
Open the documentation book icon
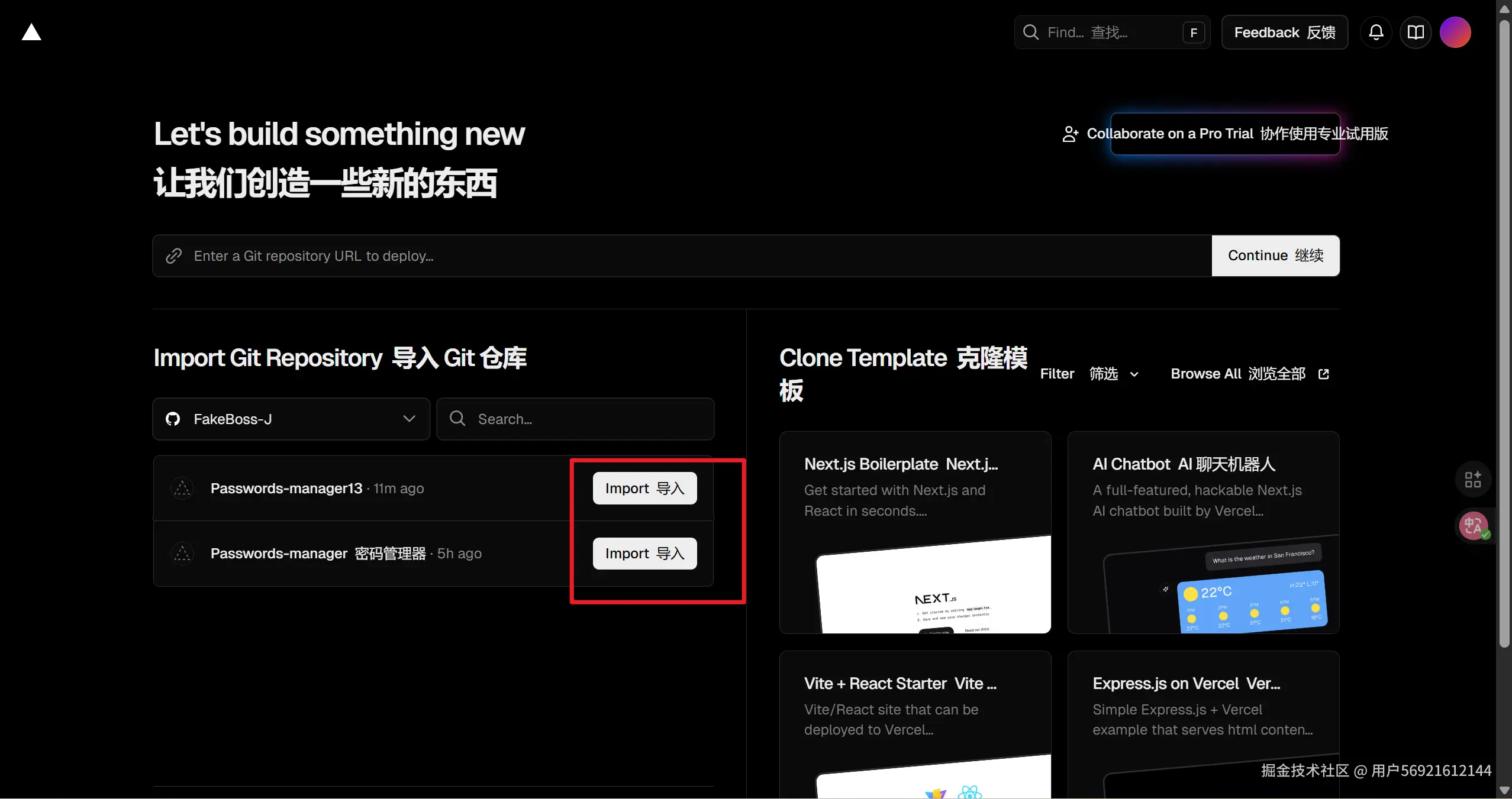pos(1415,33)
